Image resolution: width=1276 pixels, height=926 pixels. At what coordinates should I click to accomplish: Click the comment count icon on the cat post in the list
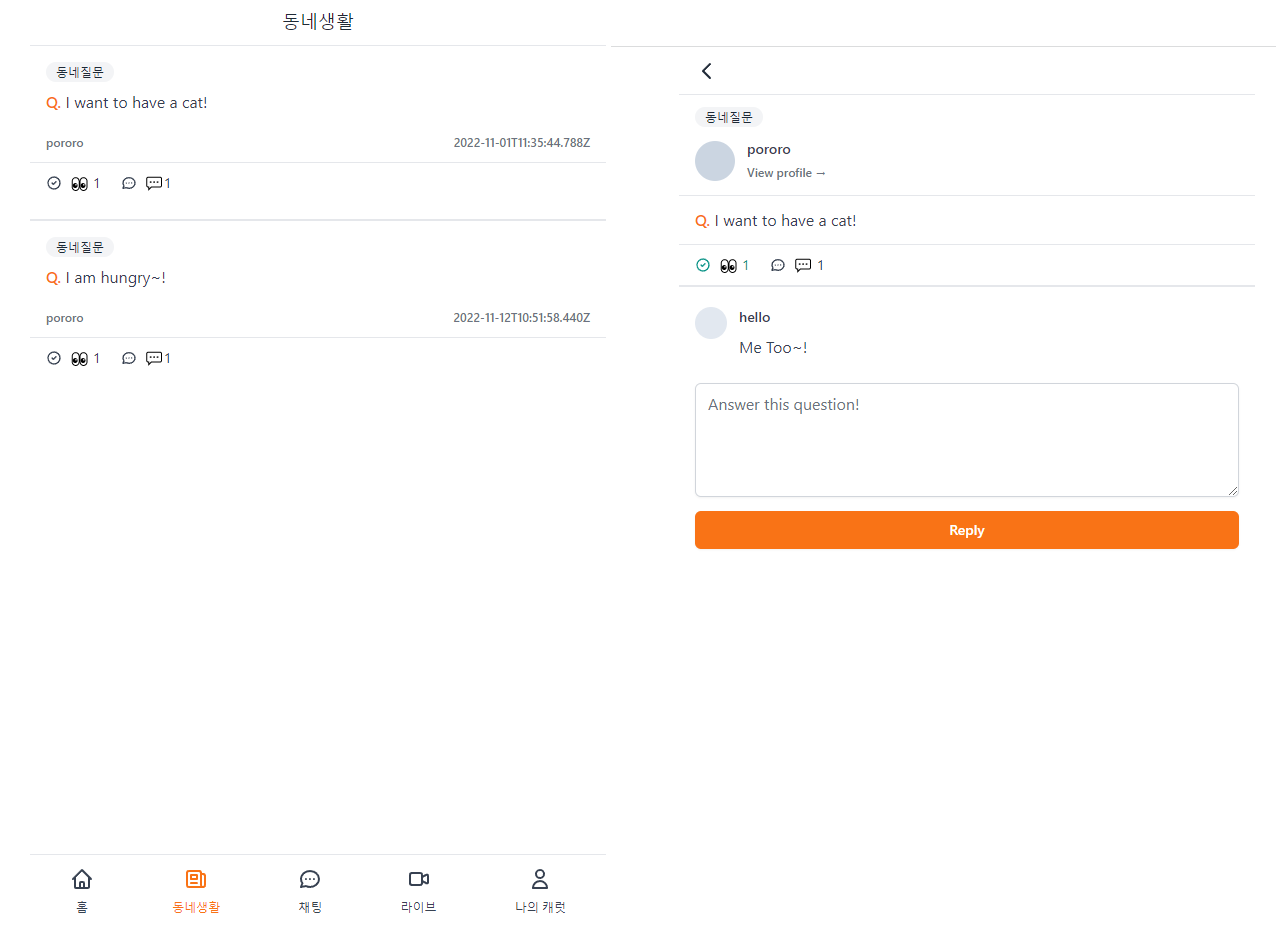tap(154, 183)
